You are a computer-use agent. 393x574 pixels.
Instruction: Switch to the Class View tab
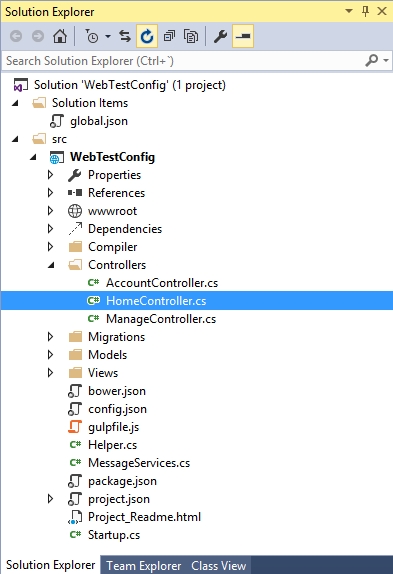[218, 566]
